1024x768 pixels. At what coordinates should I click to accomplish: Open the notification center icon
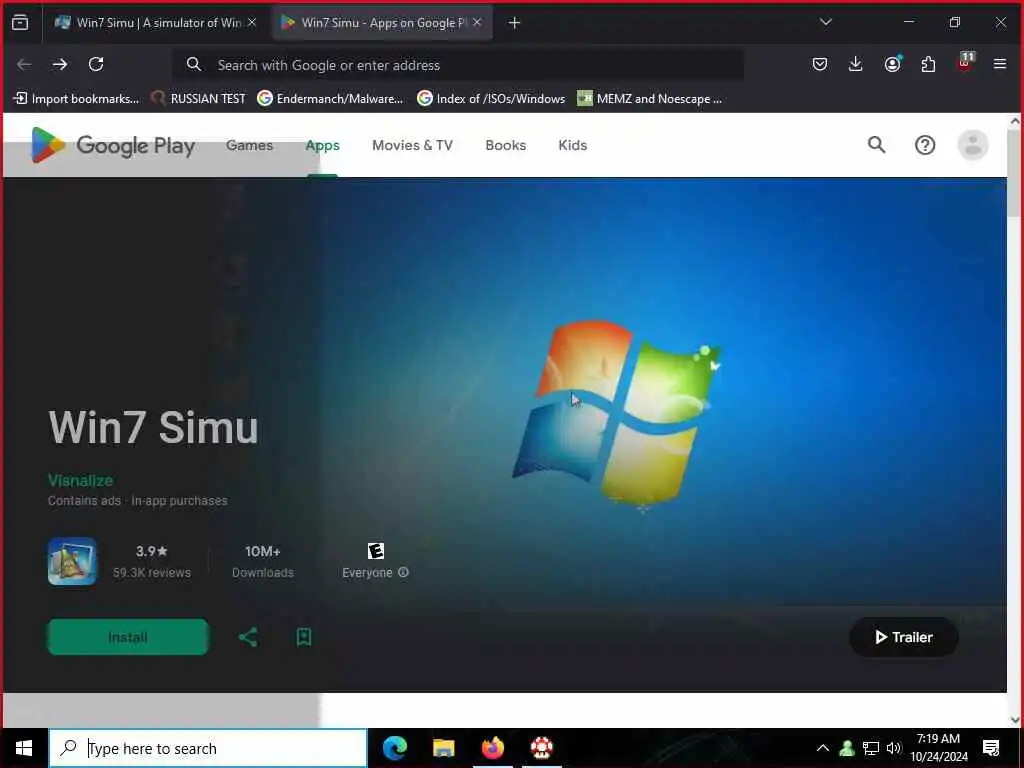991,748
